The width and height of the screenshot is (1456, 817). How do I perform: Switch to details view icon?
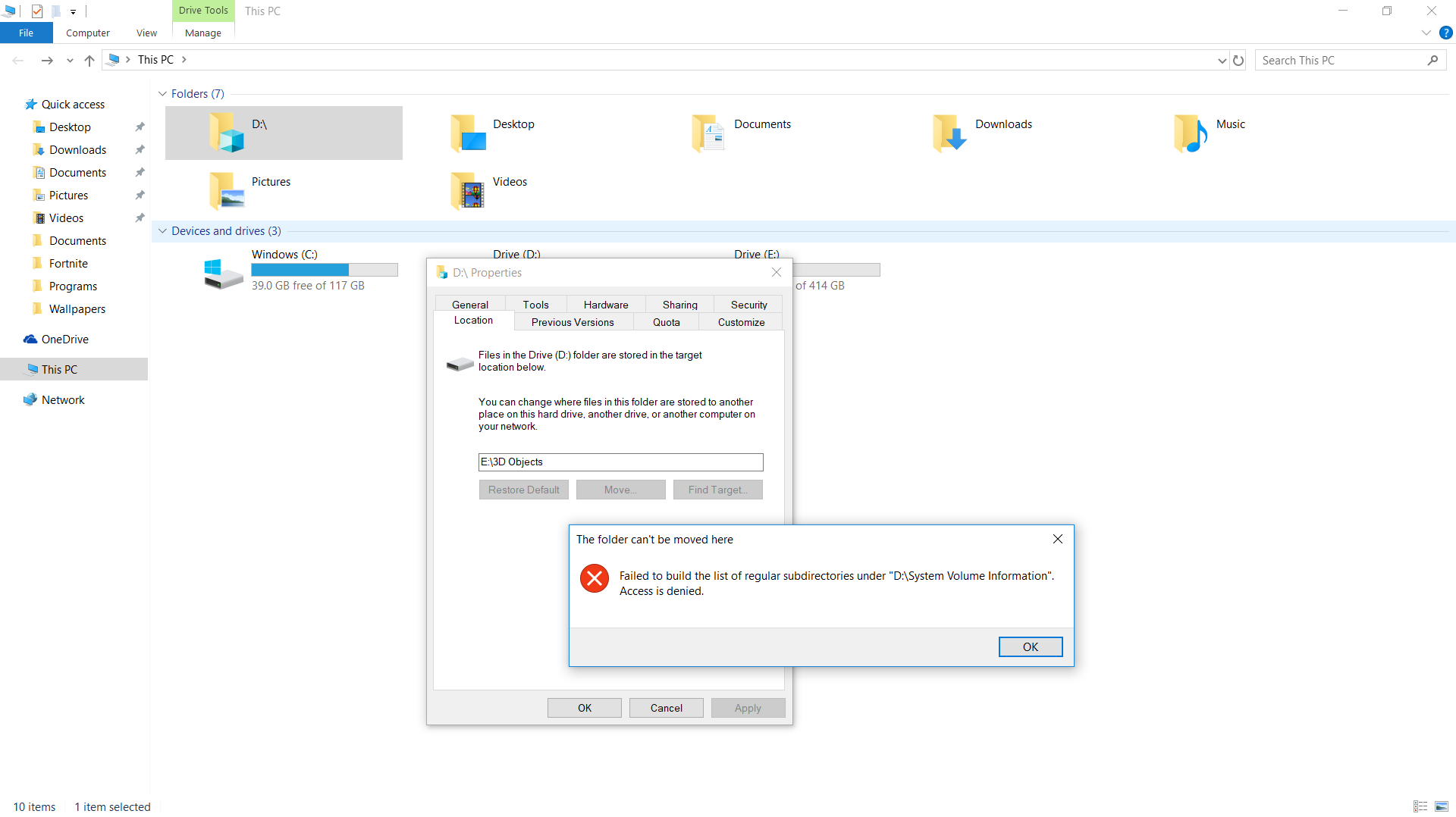(x=1420, y=806)
